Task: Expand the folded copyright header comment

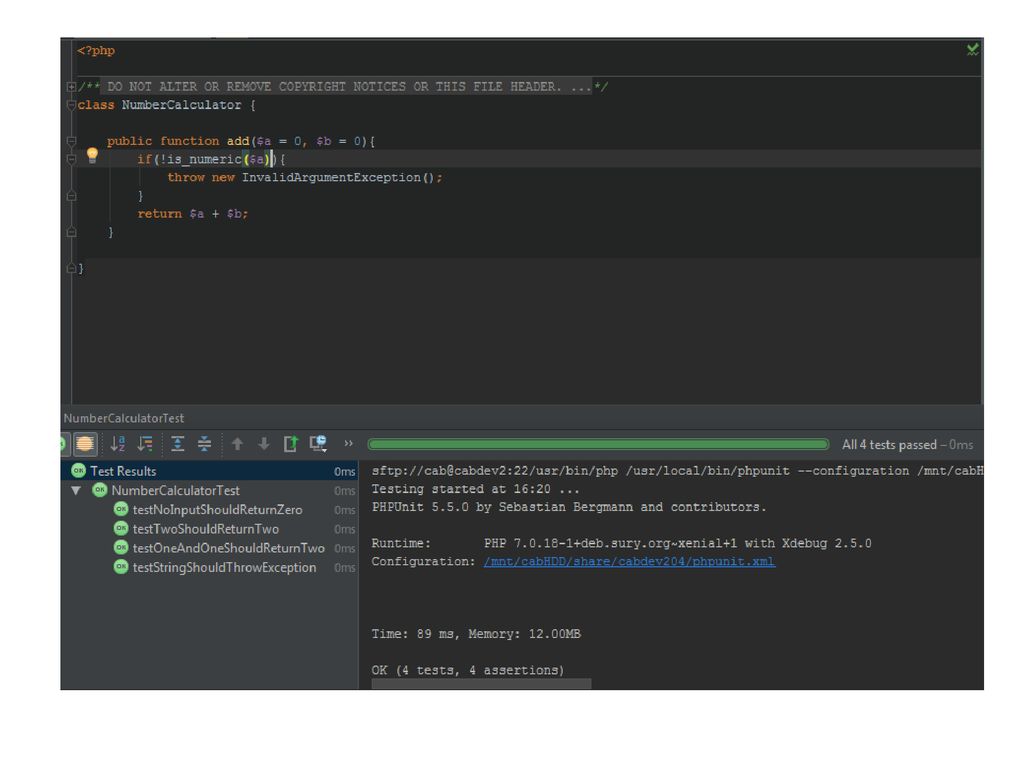Action: (x=71, y=87)
